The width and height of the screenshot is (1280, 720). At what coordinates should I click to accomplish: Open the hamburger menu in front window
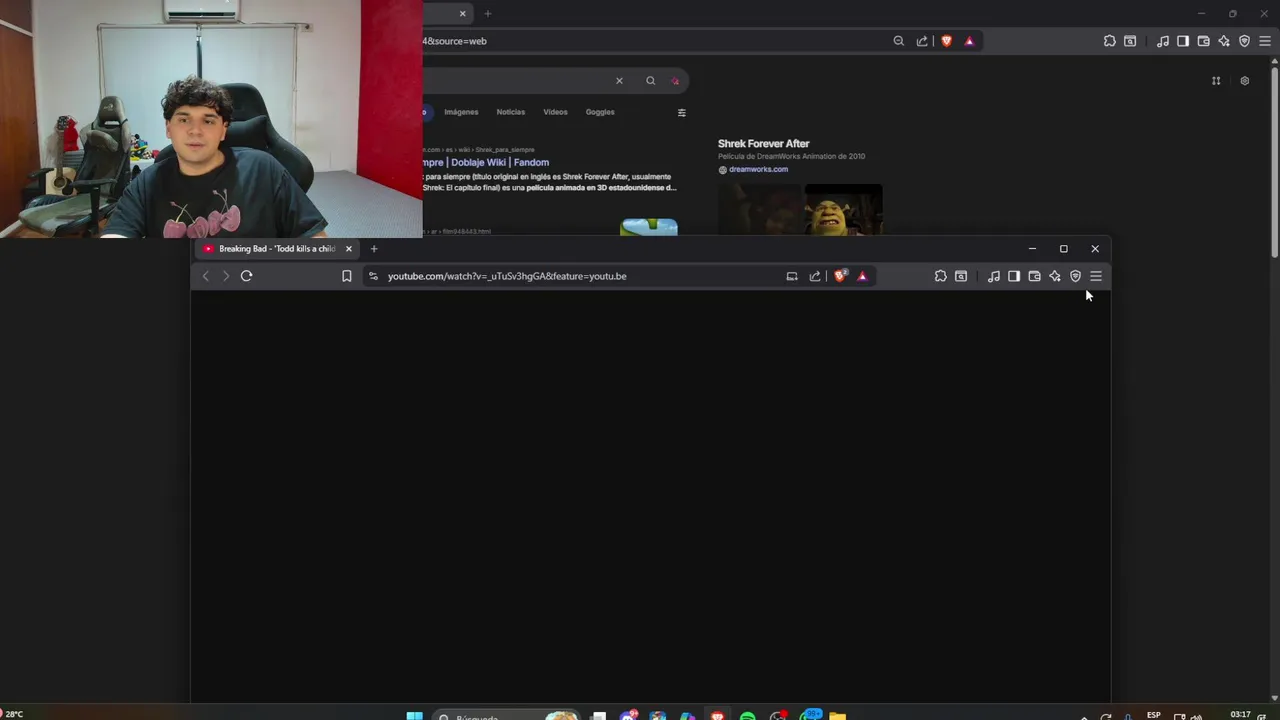[1096, 276]
